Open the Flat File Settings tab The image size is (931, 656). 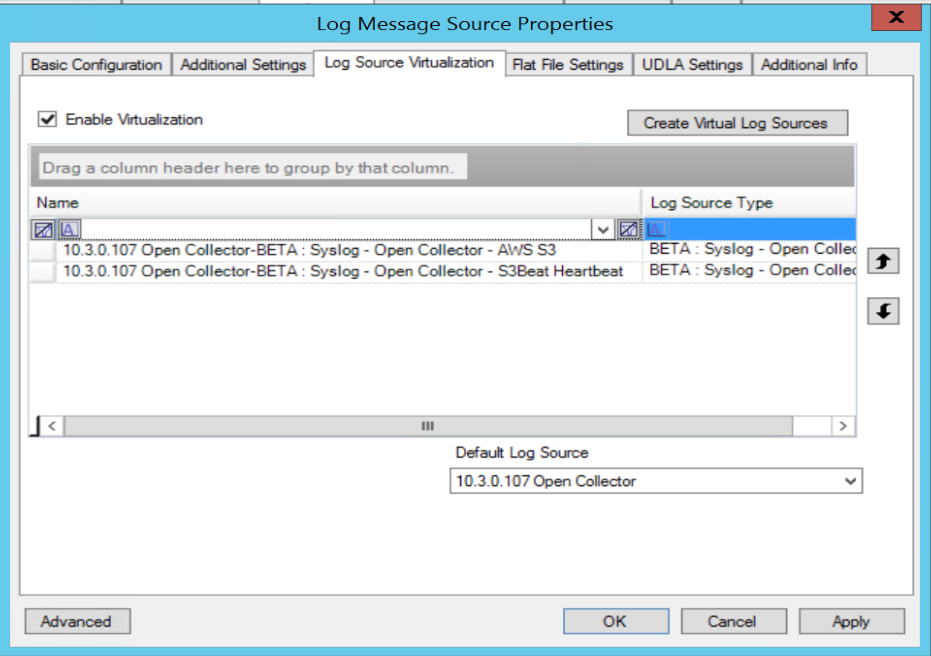568,65
